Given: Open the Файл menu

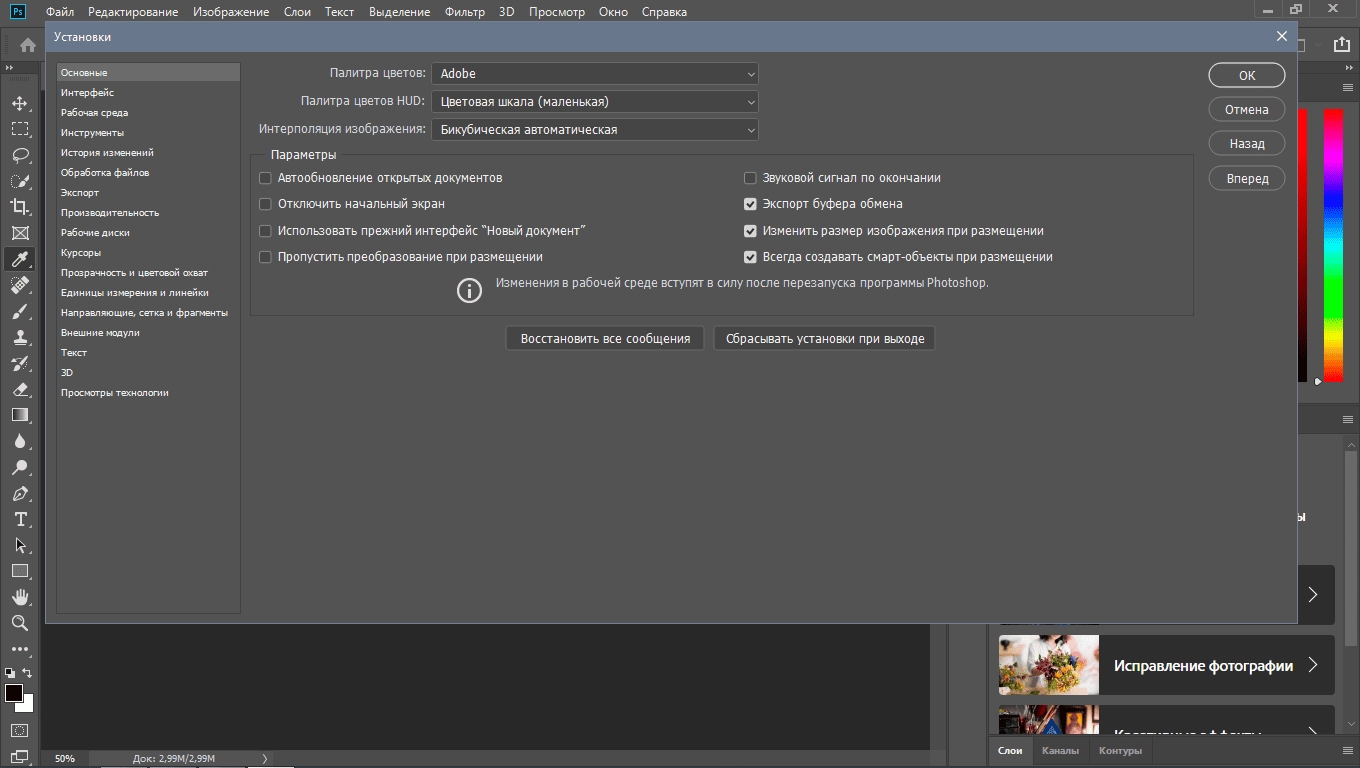Looking at the screenshot, I should click(60, 12).
